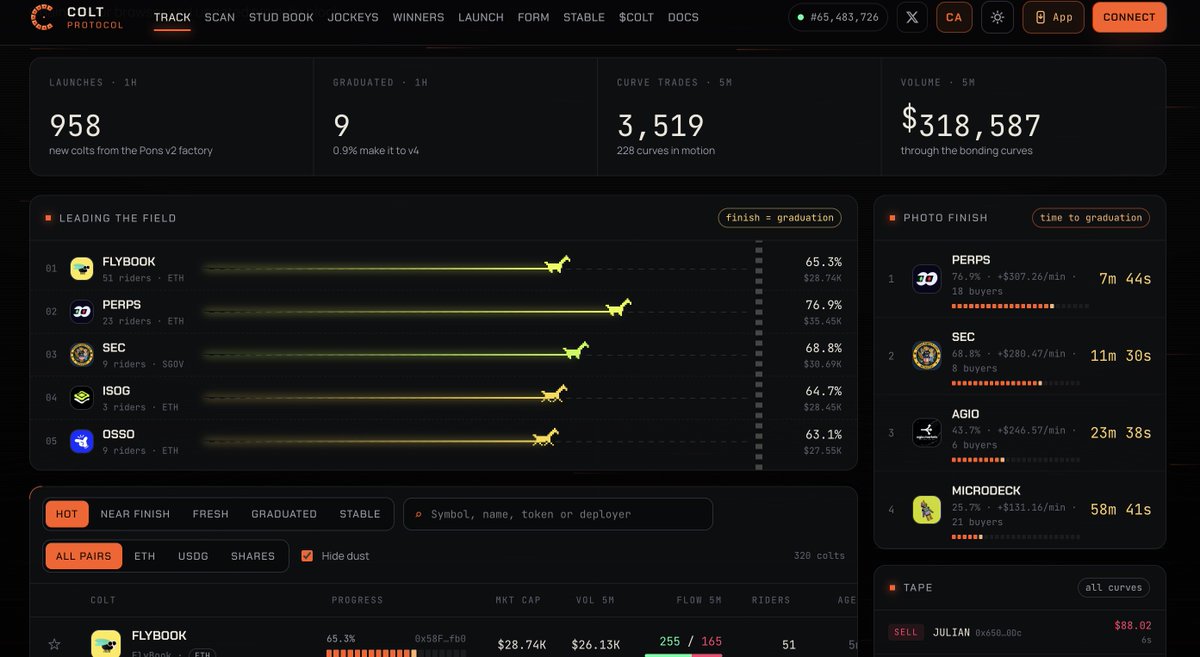The image size is (1200, 657).
Task: Click the search magnifier icon
Action: coord(418,514)
